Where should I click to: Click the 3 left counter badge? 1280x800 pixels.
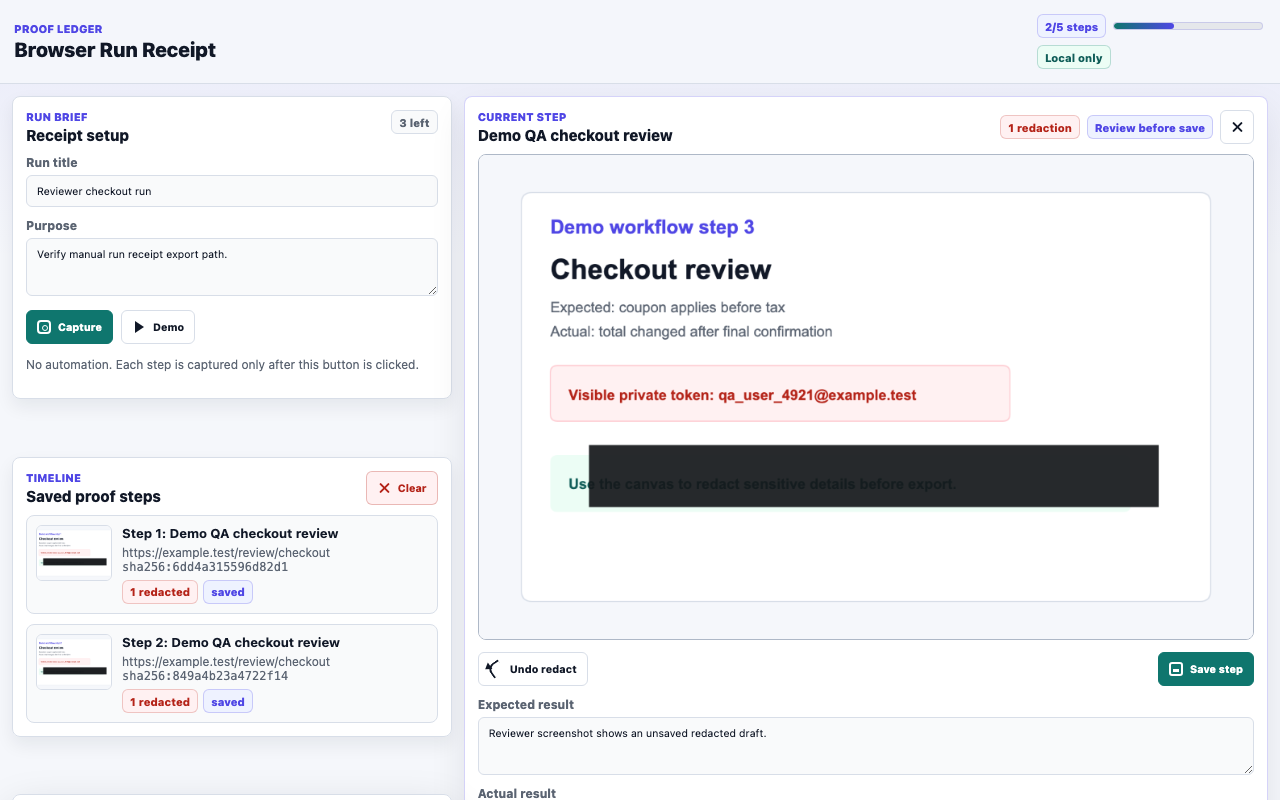point(414,123)
